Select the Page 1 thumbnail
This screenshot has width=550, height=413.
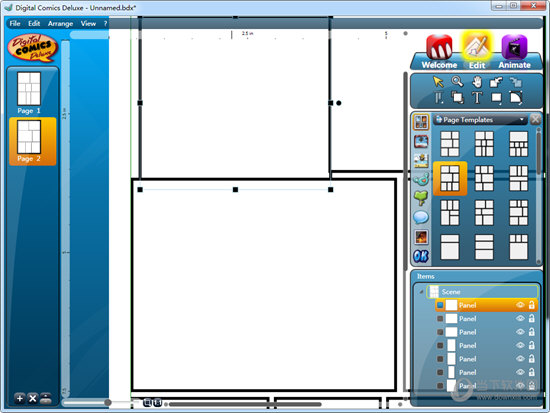(29, 93)
